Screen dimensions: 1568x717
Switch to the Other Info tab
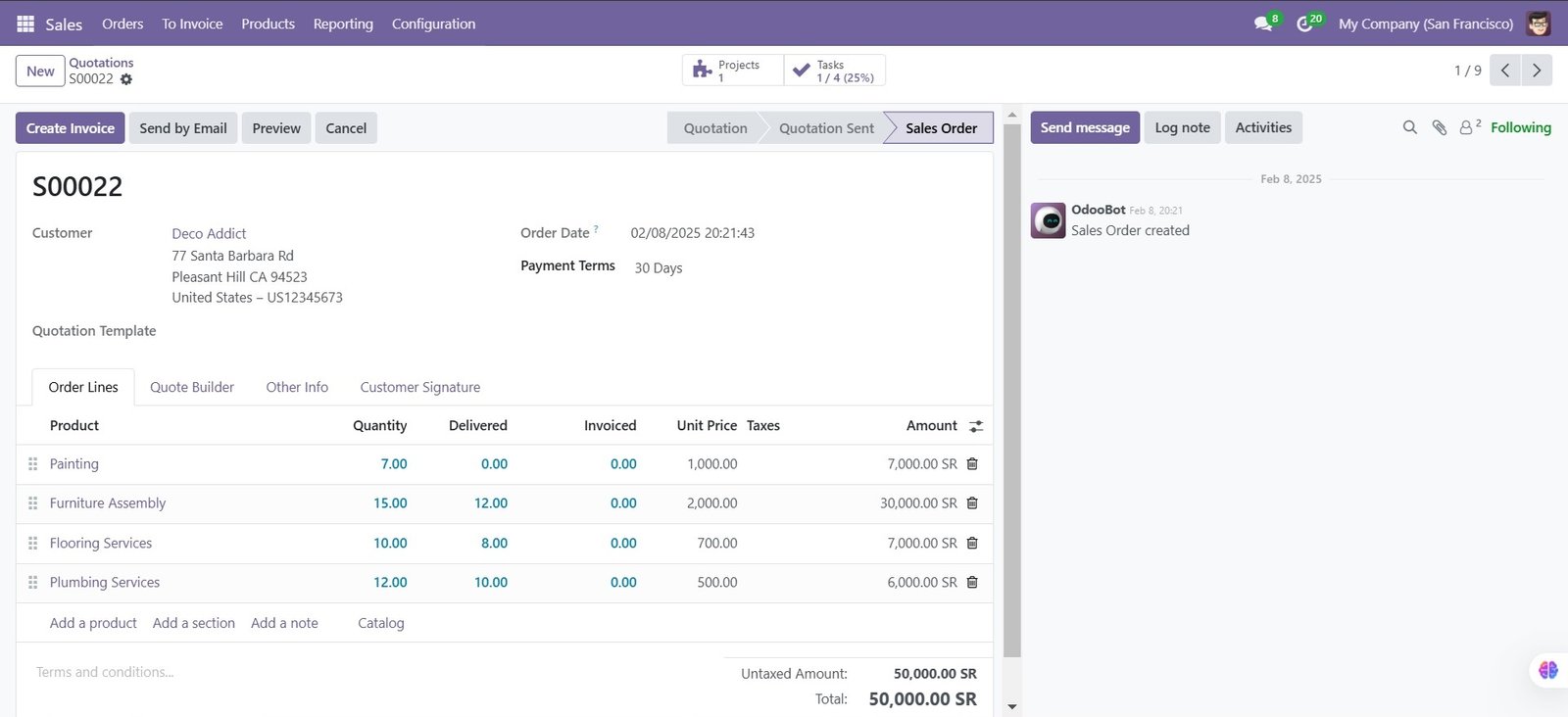pos(297,387)
